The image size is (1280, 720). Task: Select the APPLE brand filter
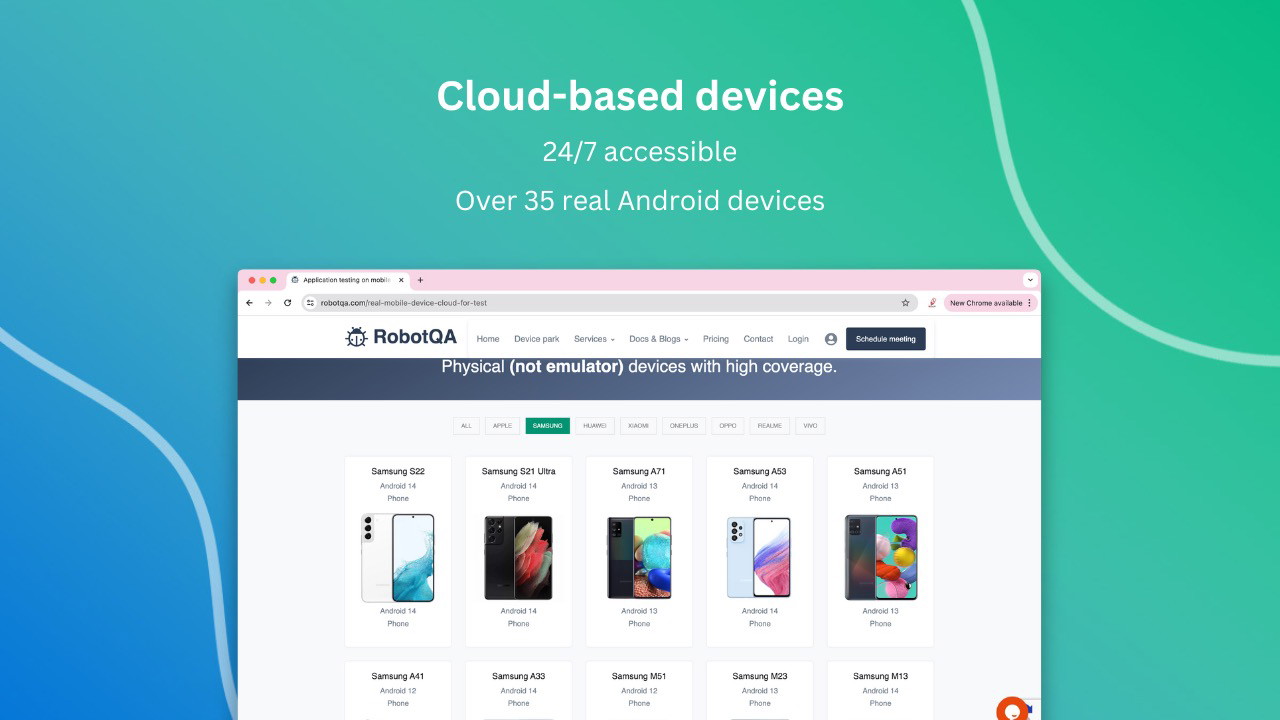502,426
